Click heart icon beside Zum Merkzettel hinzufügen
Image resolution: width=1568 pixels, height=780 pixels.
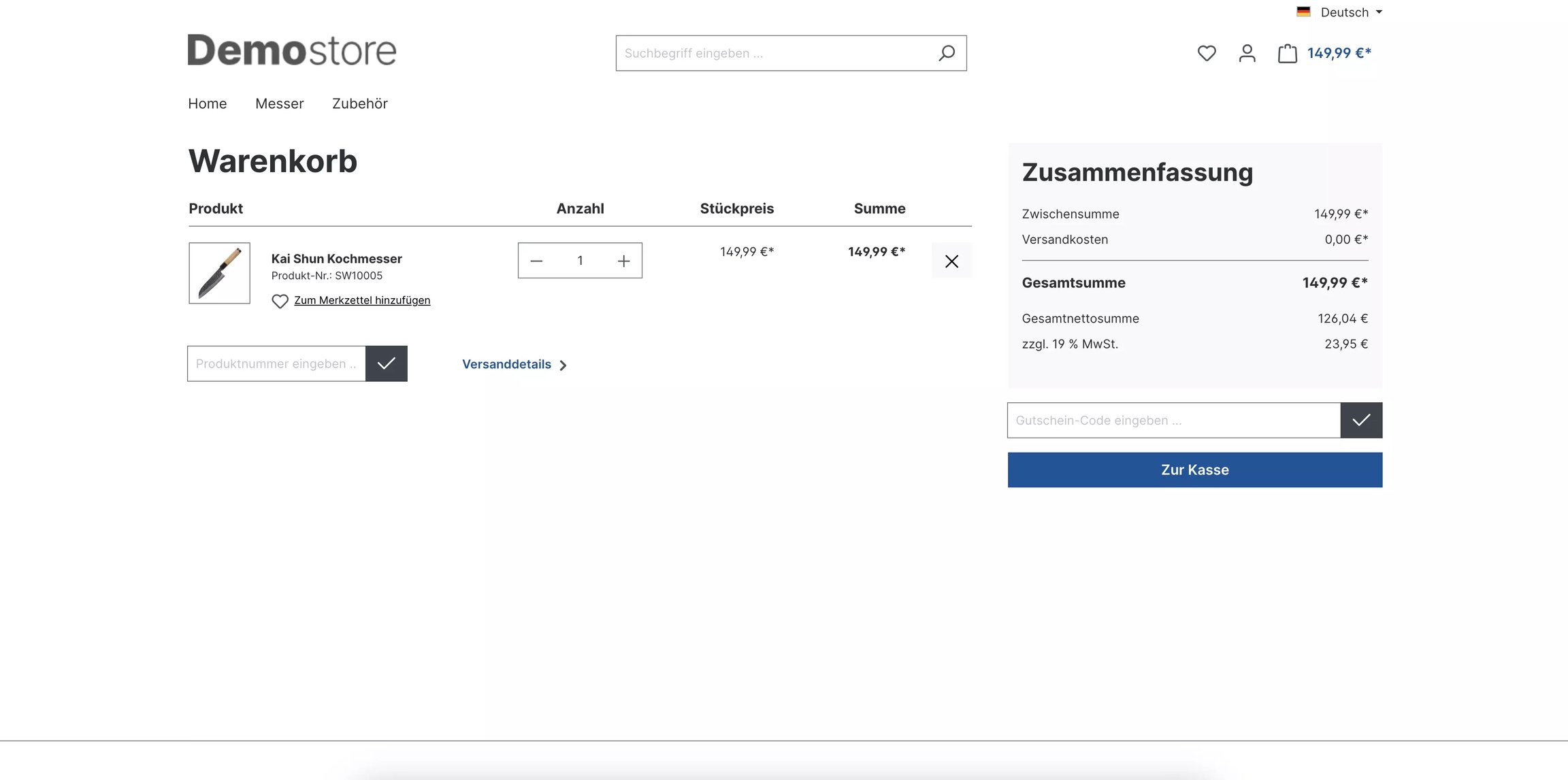click(280, 301)
